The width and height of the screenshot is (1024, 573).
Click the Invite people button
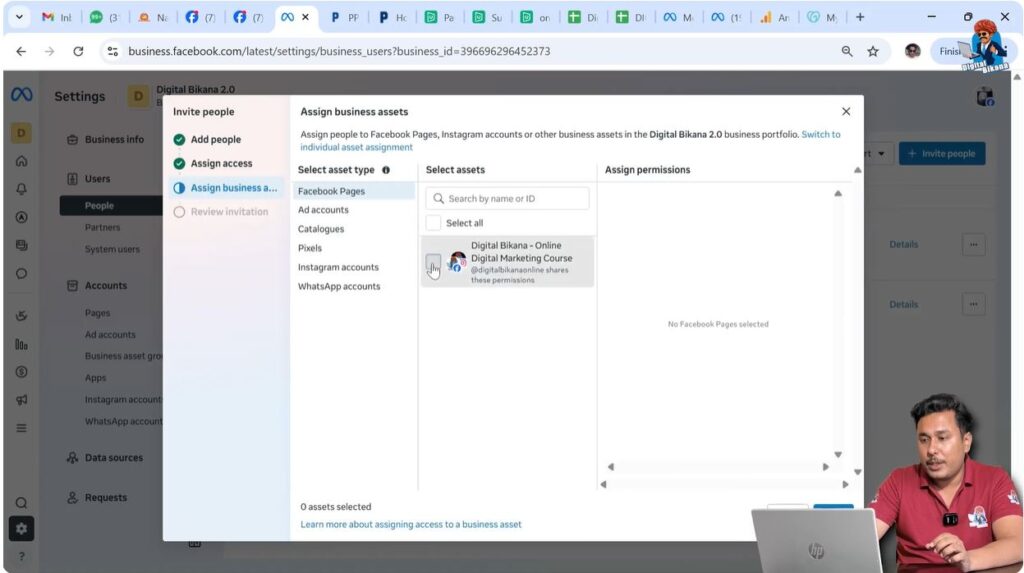point(942,154)
